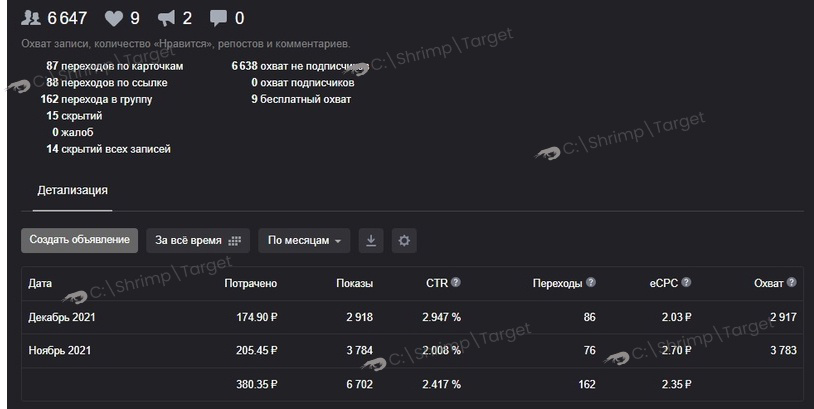
Task: Click the 162 перехода в группу stat
Action: coord(97,99)
